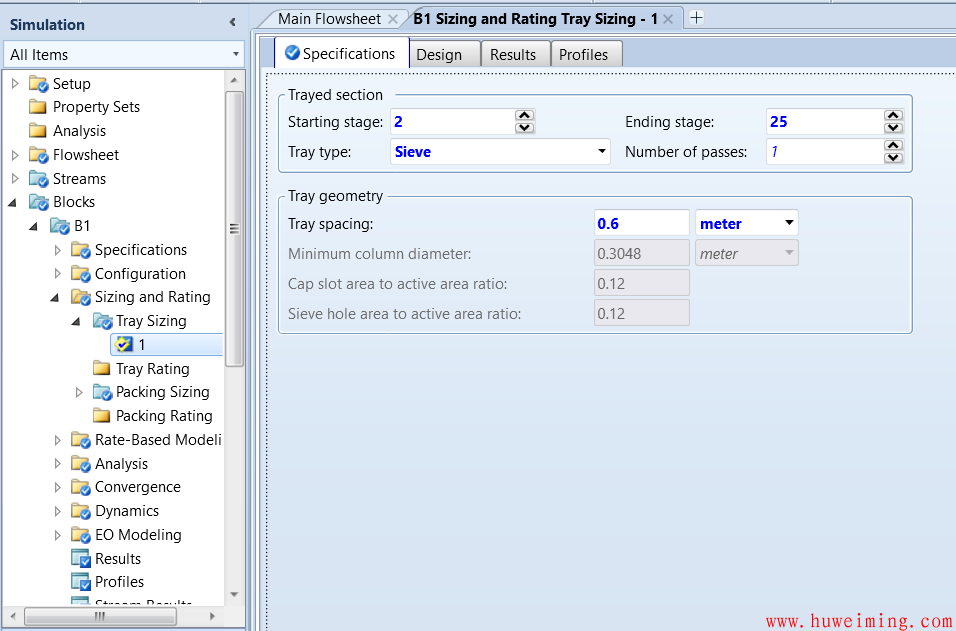Click the Profiles form icon in tree

point(81,582)
